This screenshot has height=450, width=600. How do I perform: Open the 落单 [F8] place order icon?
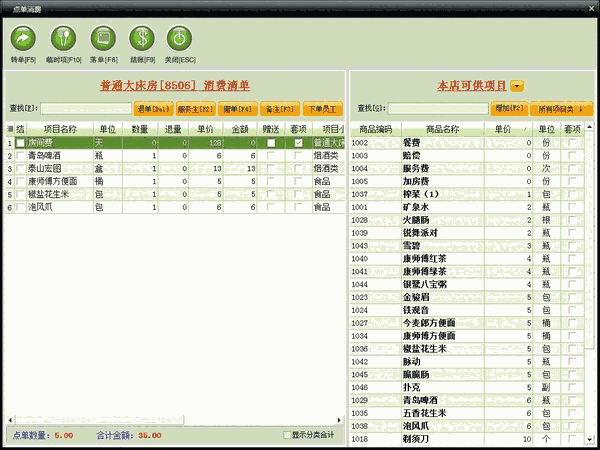click(101, 38)
